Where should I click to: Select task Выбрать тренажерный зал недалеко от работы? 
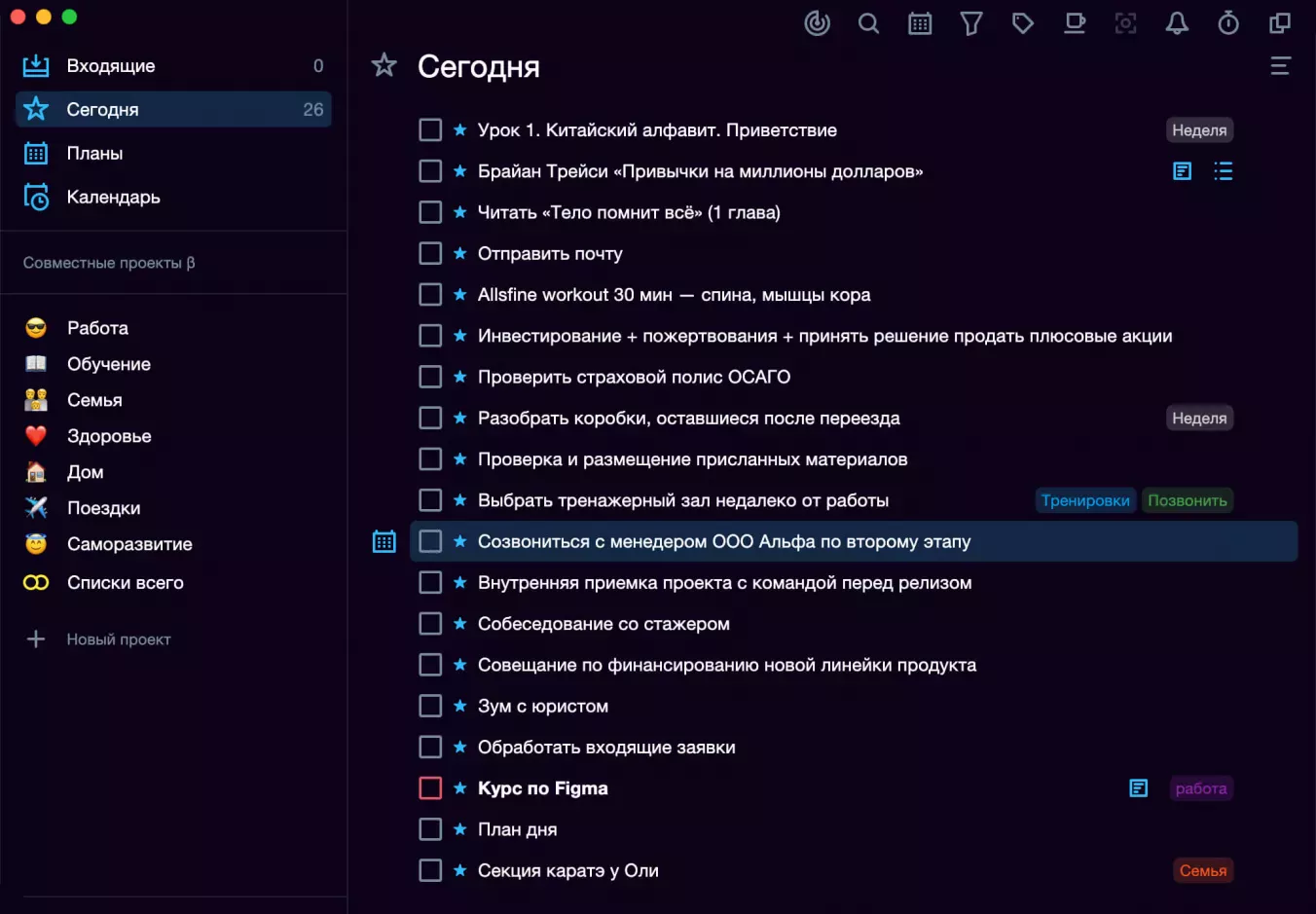click(x=683, y=500)
